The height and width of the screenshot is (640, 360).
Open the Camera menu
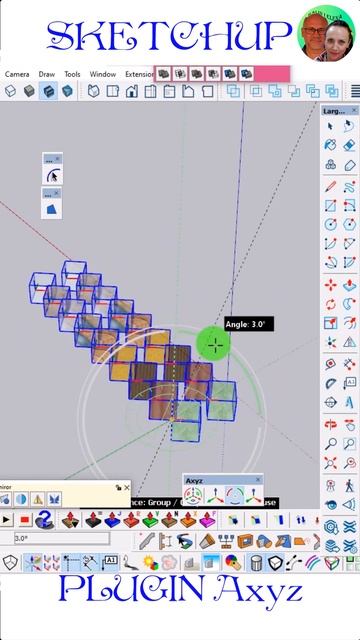pyautogui.click(x=17, y=74)
